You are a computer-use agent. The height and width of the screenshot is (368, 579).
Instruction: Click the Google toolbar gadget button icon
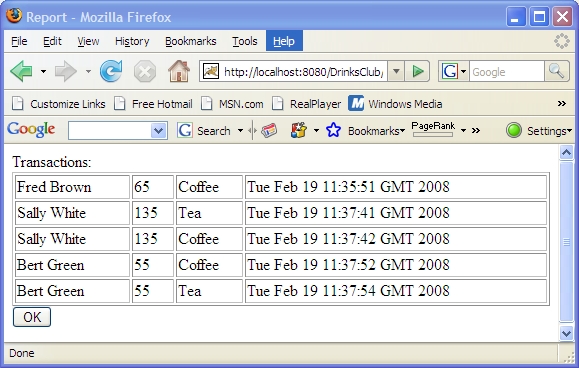click(x=299, y=130)
